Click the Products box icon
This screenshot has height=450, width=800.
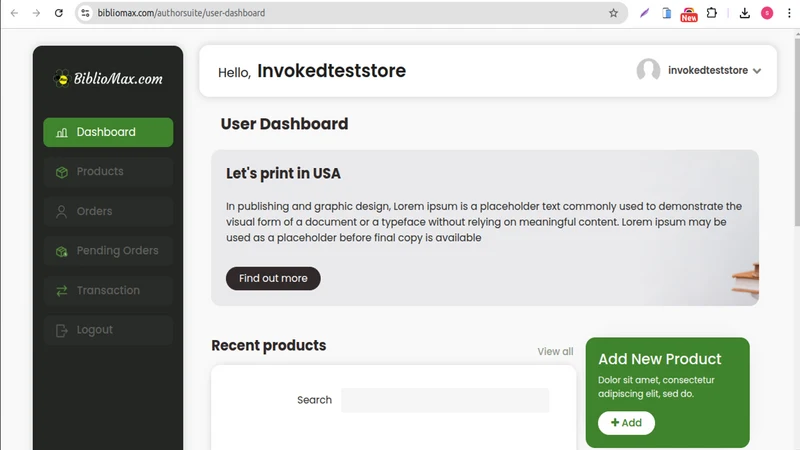coord(62,172)
